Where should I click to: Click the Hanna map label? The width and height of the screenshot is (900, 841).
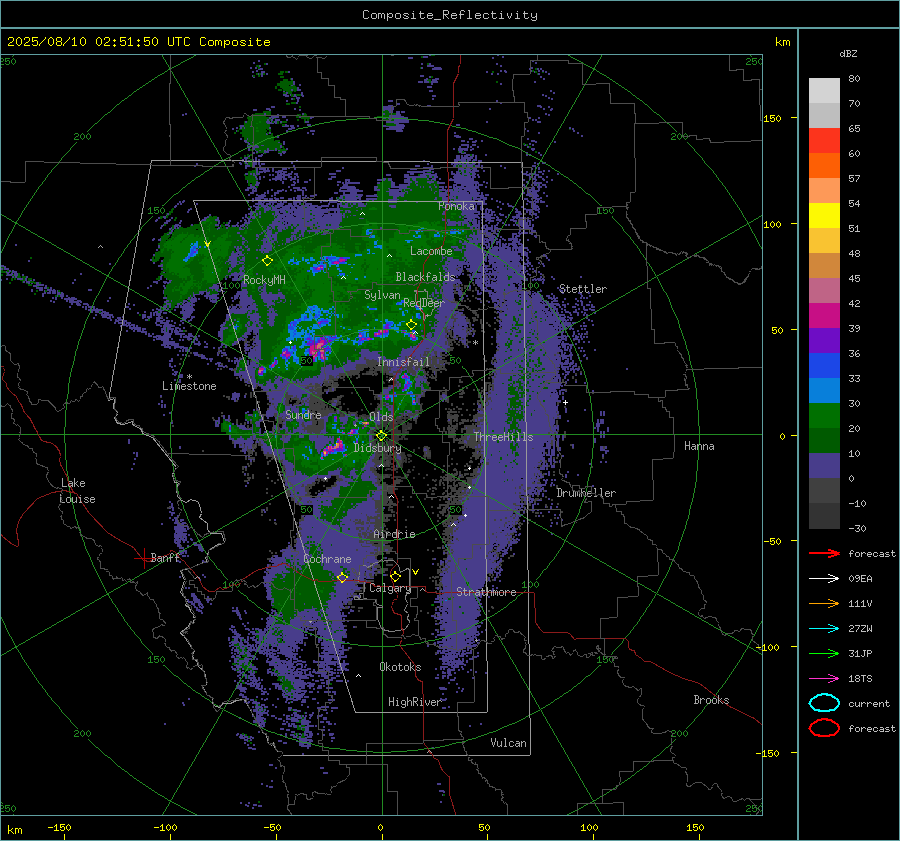[x=699, y=446]
